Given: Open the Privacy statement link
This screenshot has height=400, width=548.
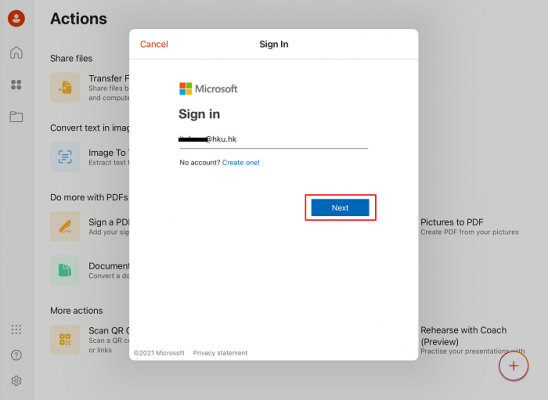Looking at the screenshot, I should [x=220, y=353].
